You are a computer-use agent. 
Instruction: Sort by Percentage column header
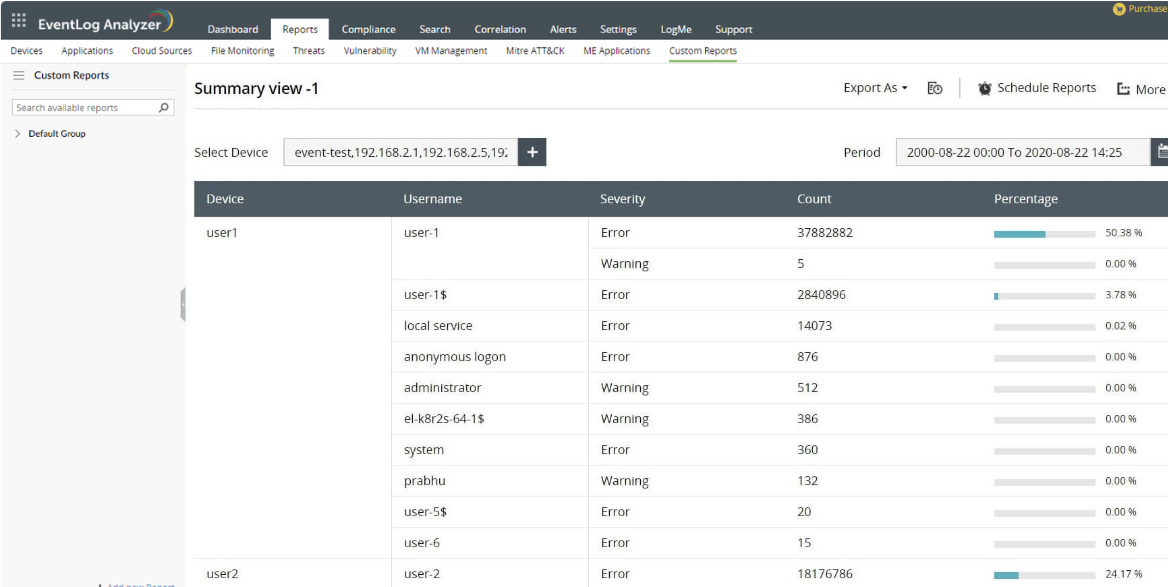[x=1026, y=199]
